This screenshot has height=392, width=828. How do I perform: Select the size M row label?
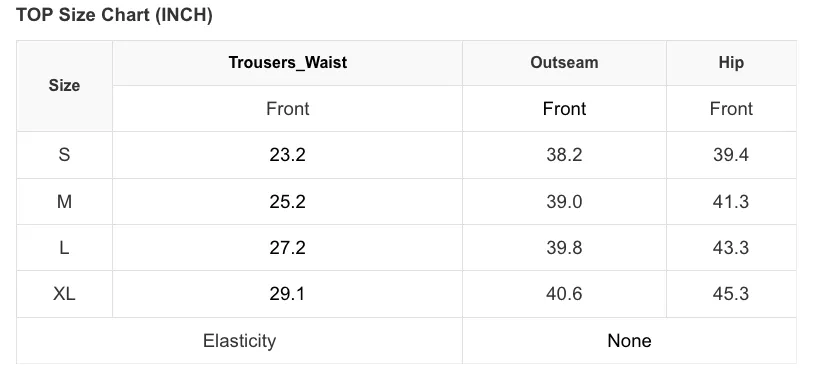(64, 201)
